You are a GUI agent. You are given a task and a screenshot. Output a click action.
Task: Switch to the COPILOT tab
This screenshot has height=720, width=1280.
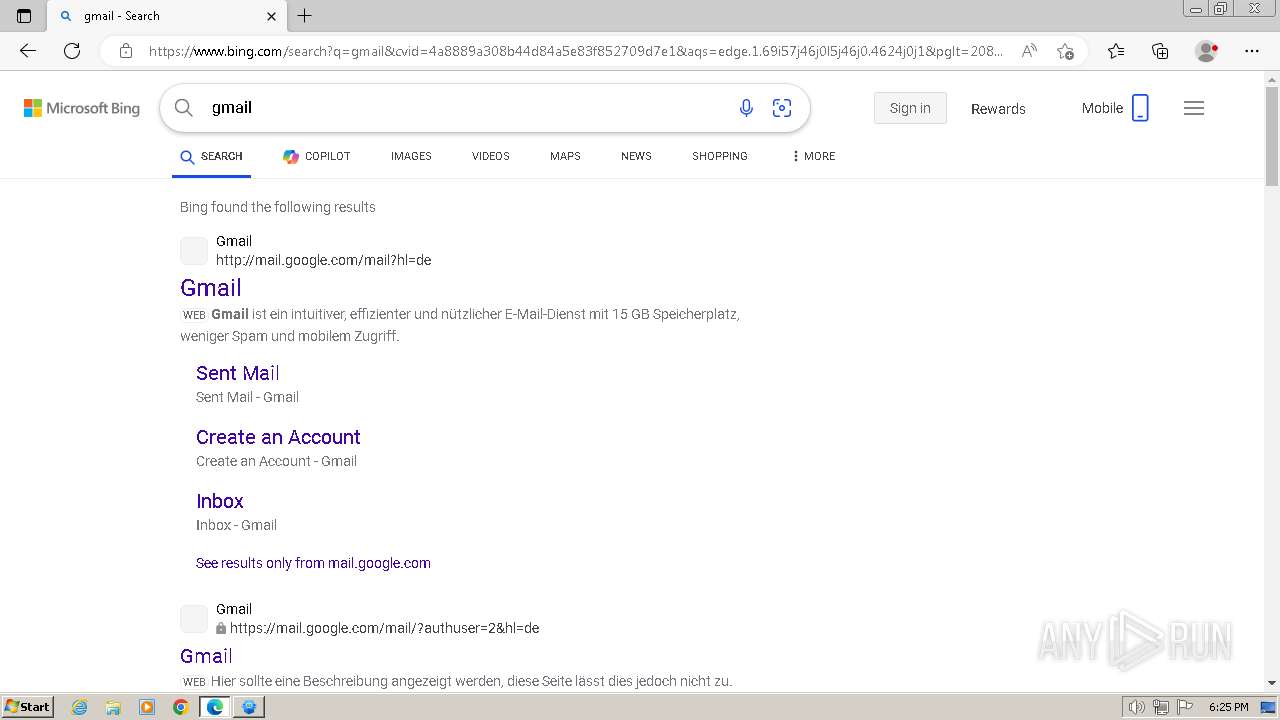point(316,156)
